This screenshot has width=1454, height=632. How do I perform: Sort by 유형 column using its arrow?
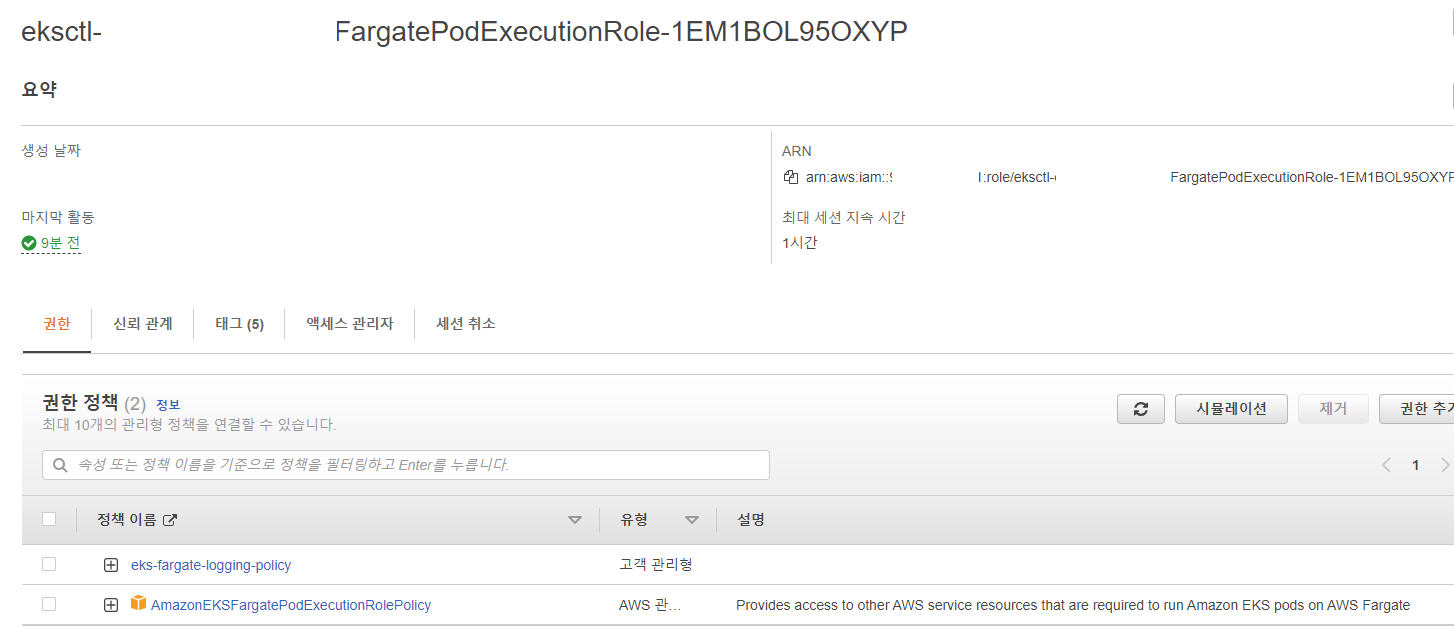(x=692, y=520)
